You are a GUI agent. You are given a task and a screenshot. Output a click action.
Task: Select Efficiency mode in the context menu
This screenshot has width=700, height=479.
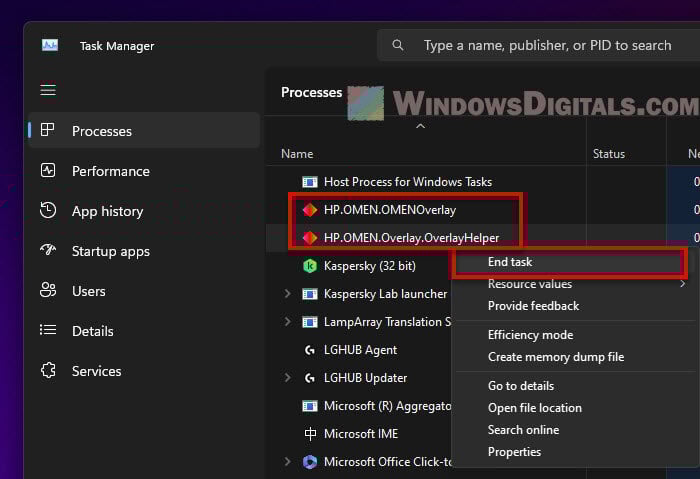[x=530, y=335]
